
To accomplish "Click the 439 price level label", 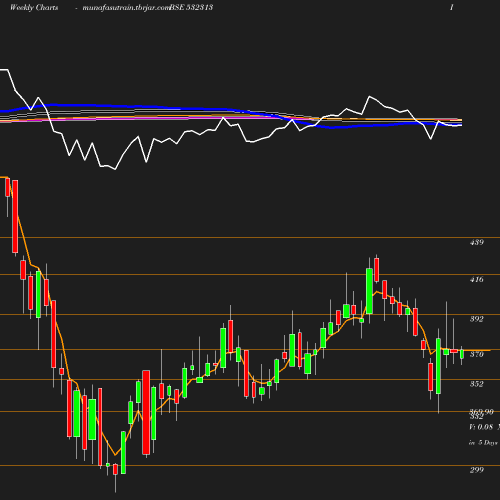I will tap(477, 242).
